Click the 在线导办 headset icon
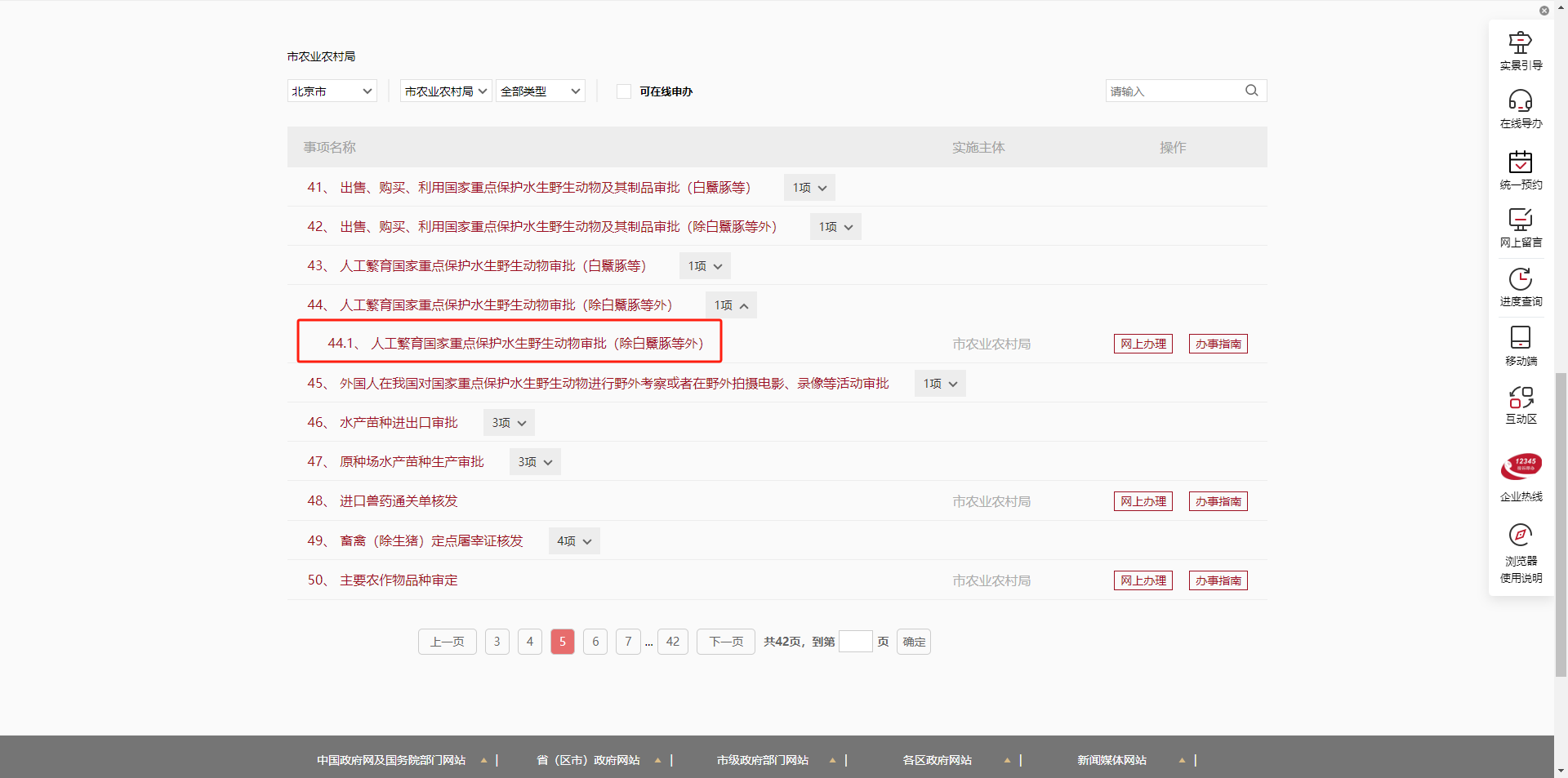 1520,101
